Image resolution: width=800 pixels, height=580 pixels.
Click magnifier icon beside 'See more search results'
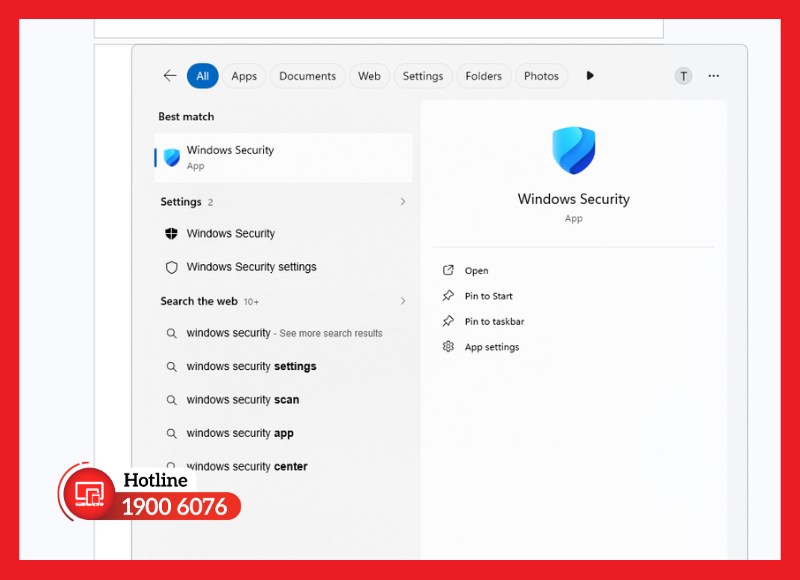tap(172, 334)
